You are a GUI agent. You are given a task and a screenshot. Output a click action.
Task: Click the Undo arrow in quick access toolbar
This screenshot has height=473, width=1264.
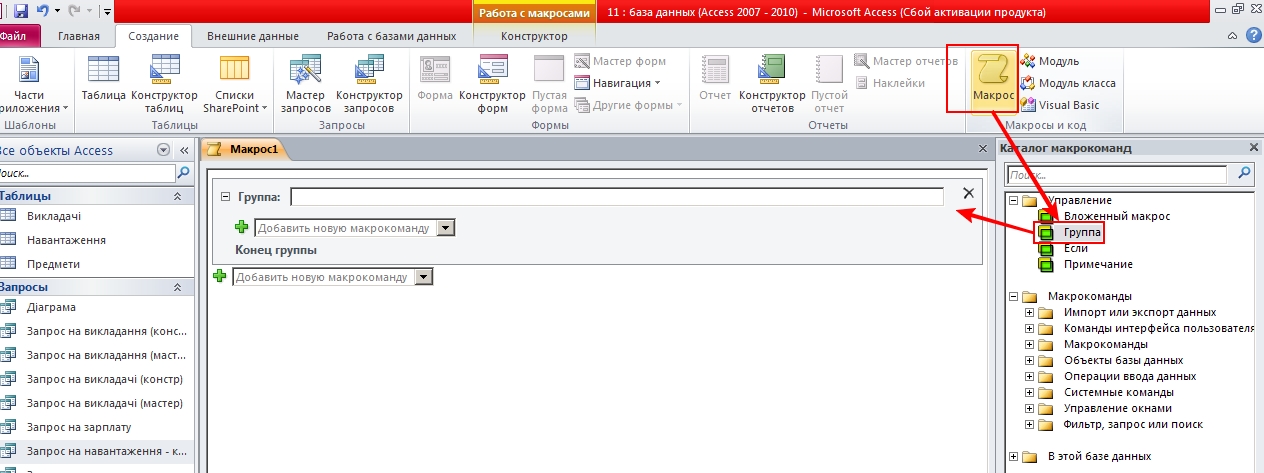43,12
